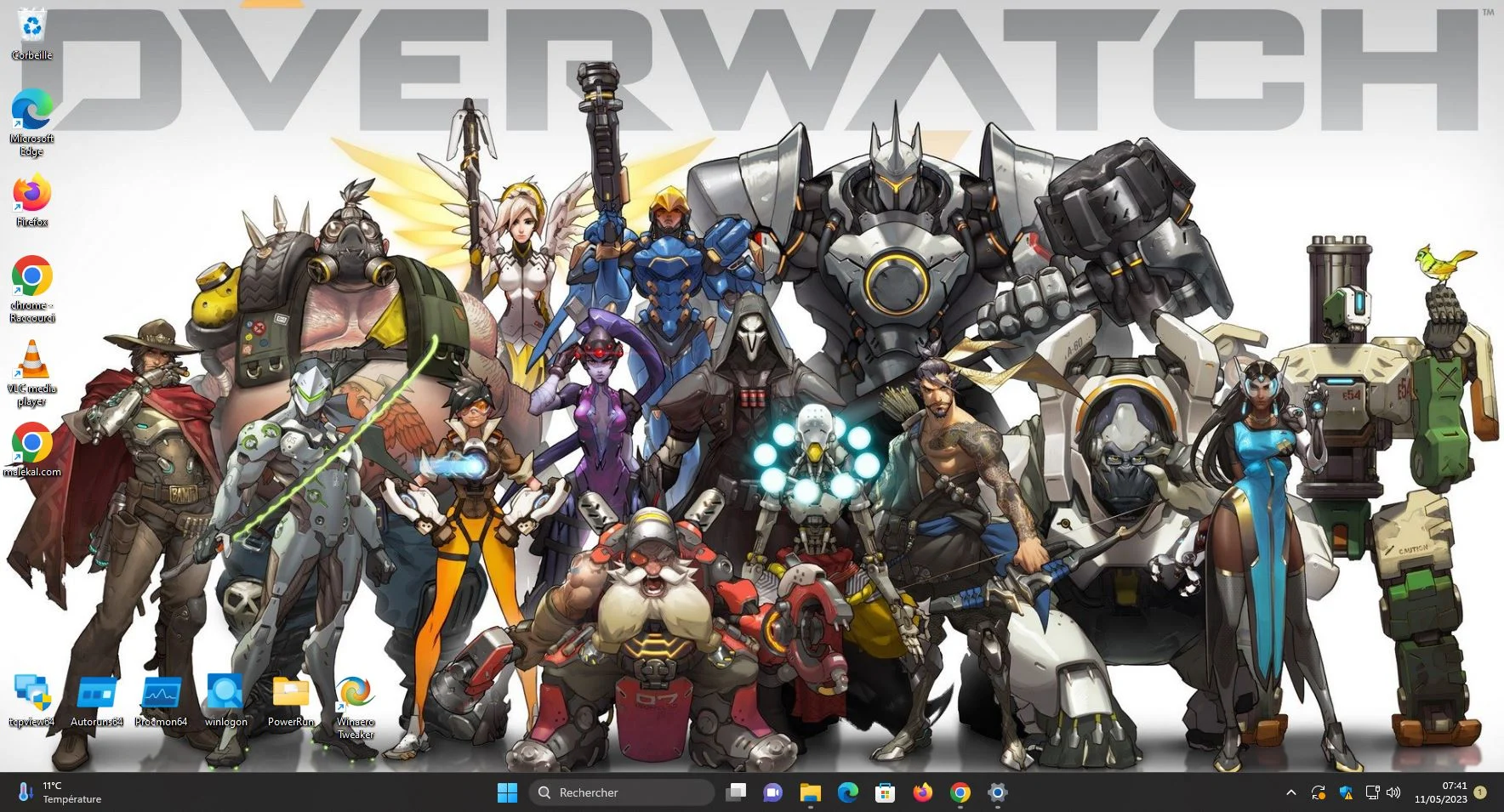Open the network connection tray icon
This screenshot has height=812, width=1504.
tap(1372, 792)
